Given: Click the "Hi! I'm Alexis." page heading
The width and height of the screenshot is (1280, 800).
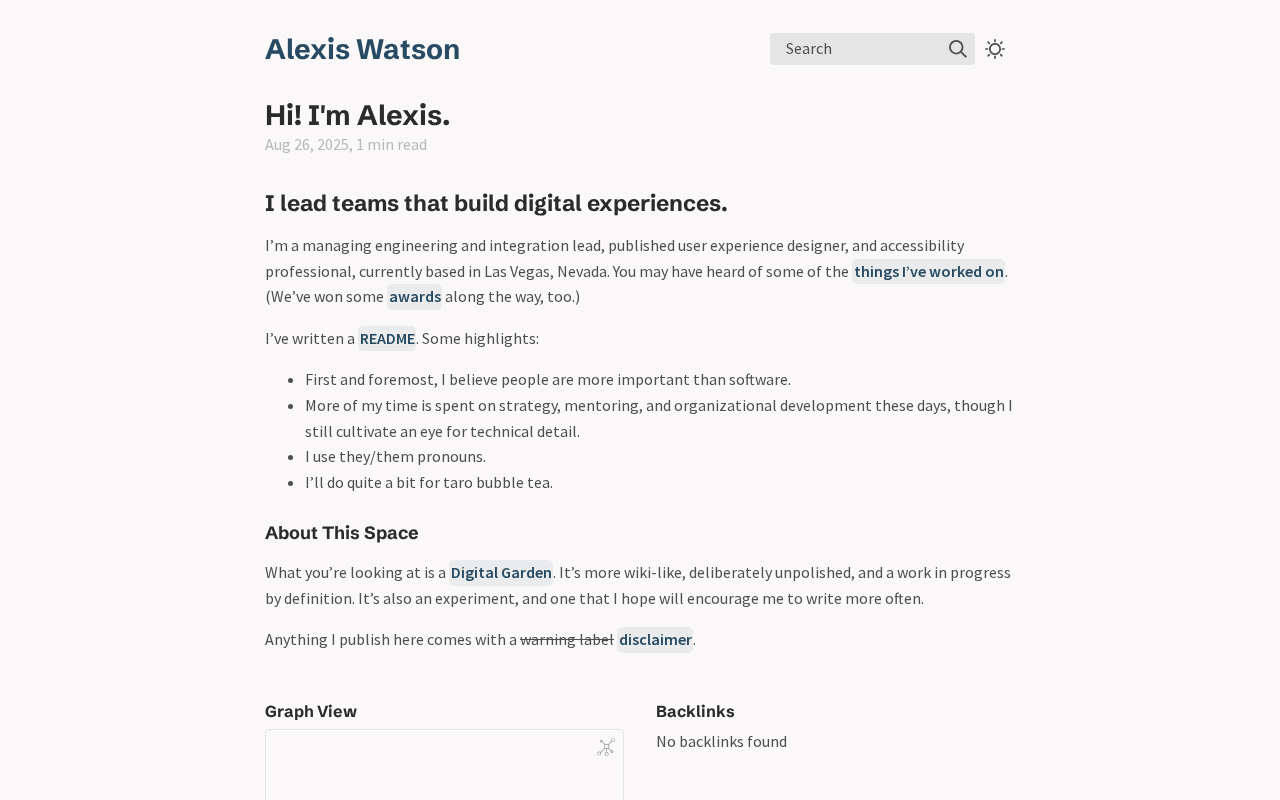Looking at the screenshot, I should (x=357, y=116).
